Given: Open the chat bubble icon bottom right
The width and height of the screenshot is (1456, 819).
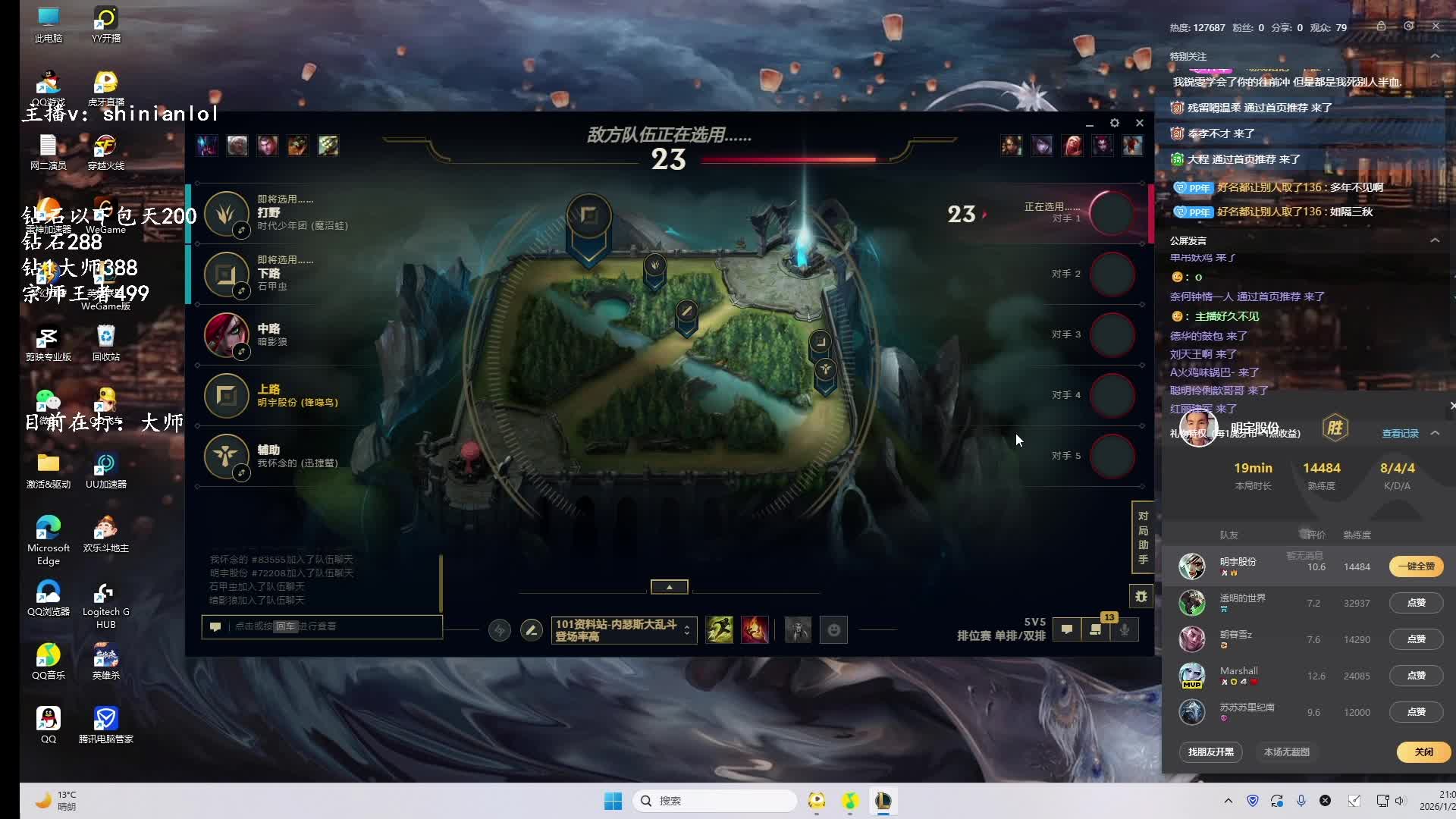Looking at the screenshot, I should tap(1066, 629).
